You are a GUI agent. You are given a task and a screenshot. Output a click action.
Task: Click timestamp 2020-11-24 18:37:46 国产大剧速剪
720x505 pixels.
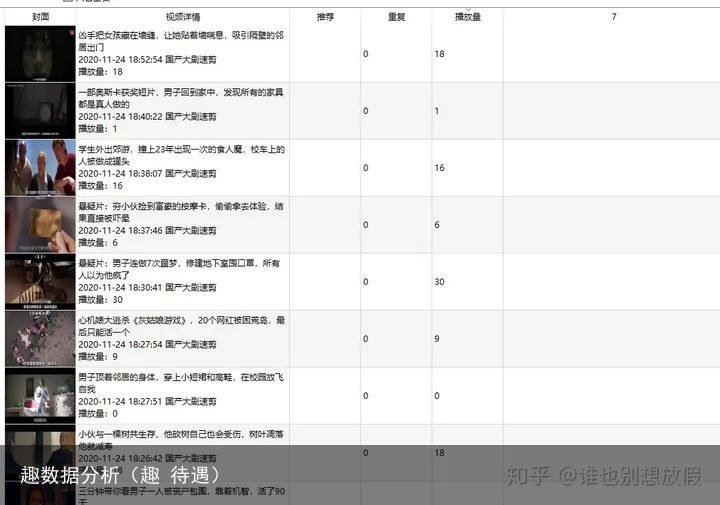pos(147,230)
